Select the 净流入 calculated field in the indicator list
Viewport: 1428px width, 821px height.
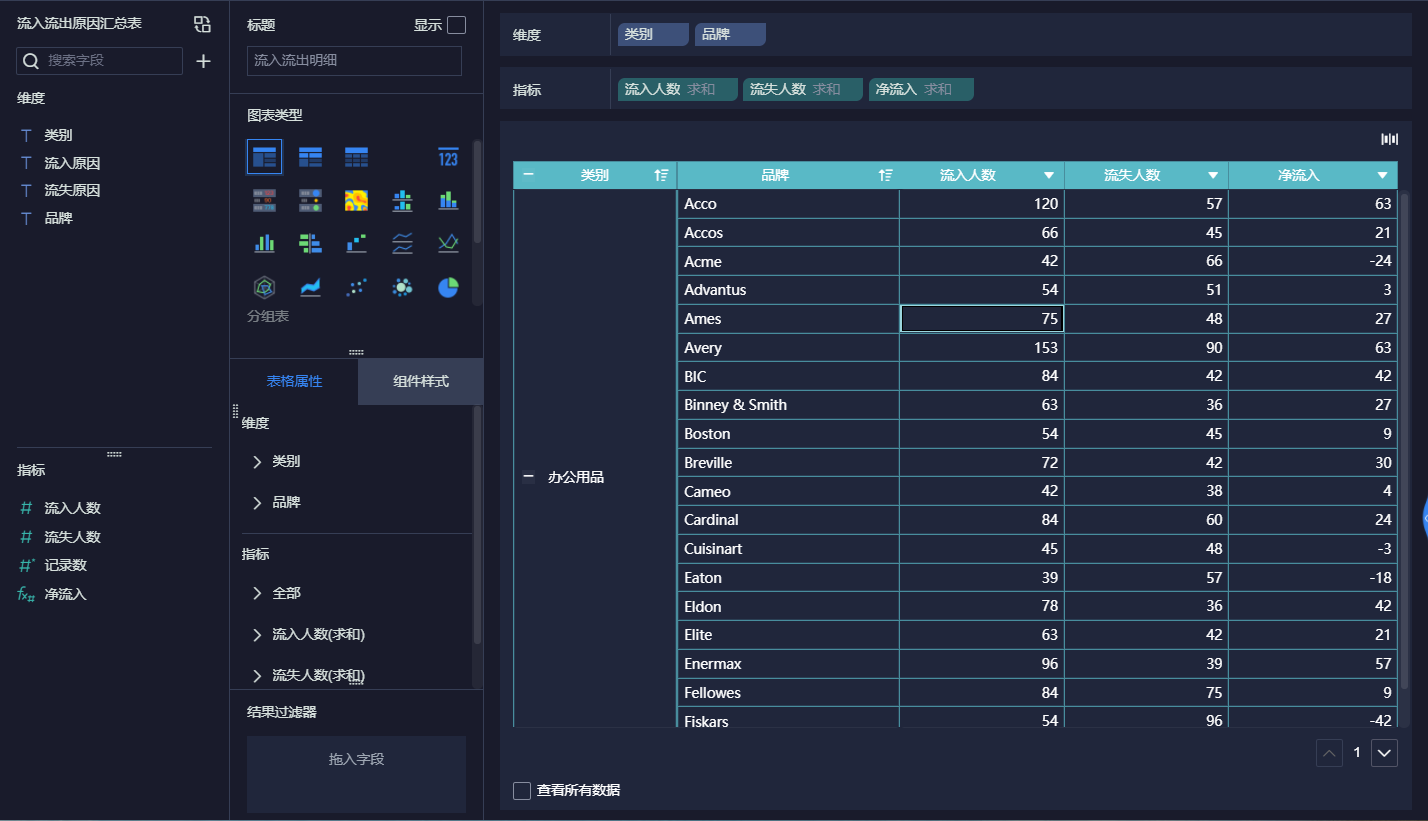65,594
